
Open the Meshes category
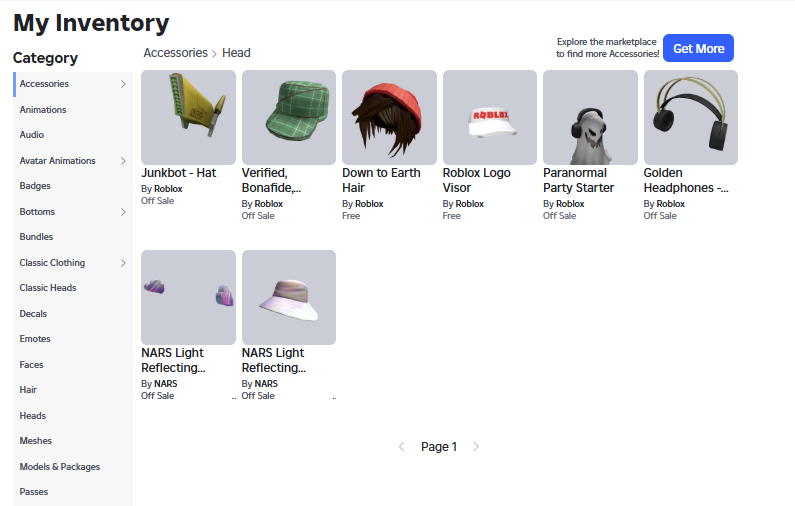coord(73,441)
